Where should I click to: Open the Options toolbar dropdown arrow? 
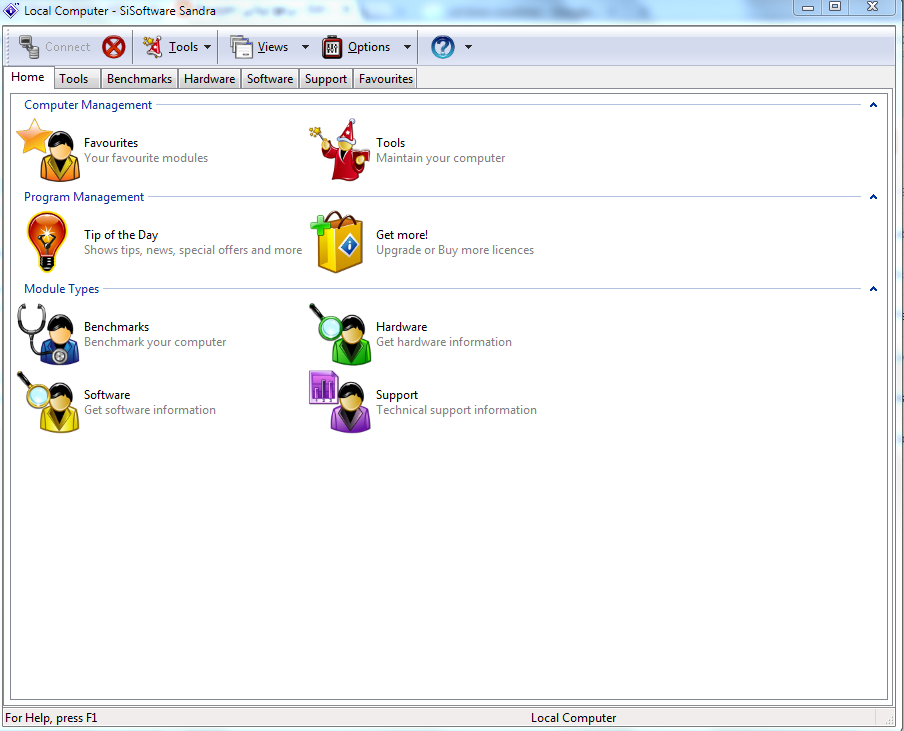[x=407, y=47]
